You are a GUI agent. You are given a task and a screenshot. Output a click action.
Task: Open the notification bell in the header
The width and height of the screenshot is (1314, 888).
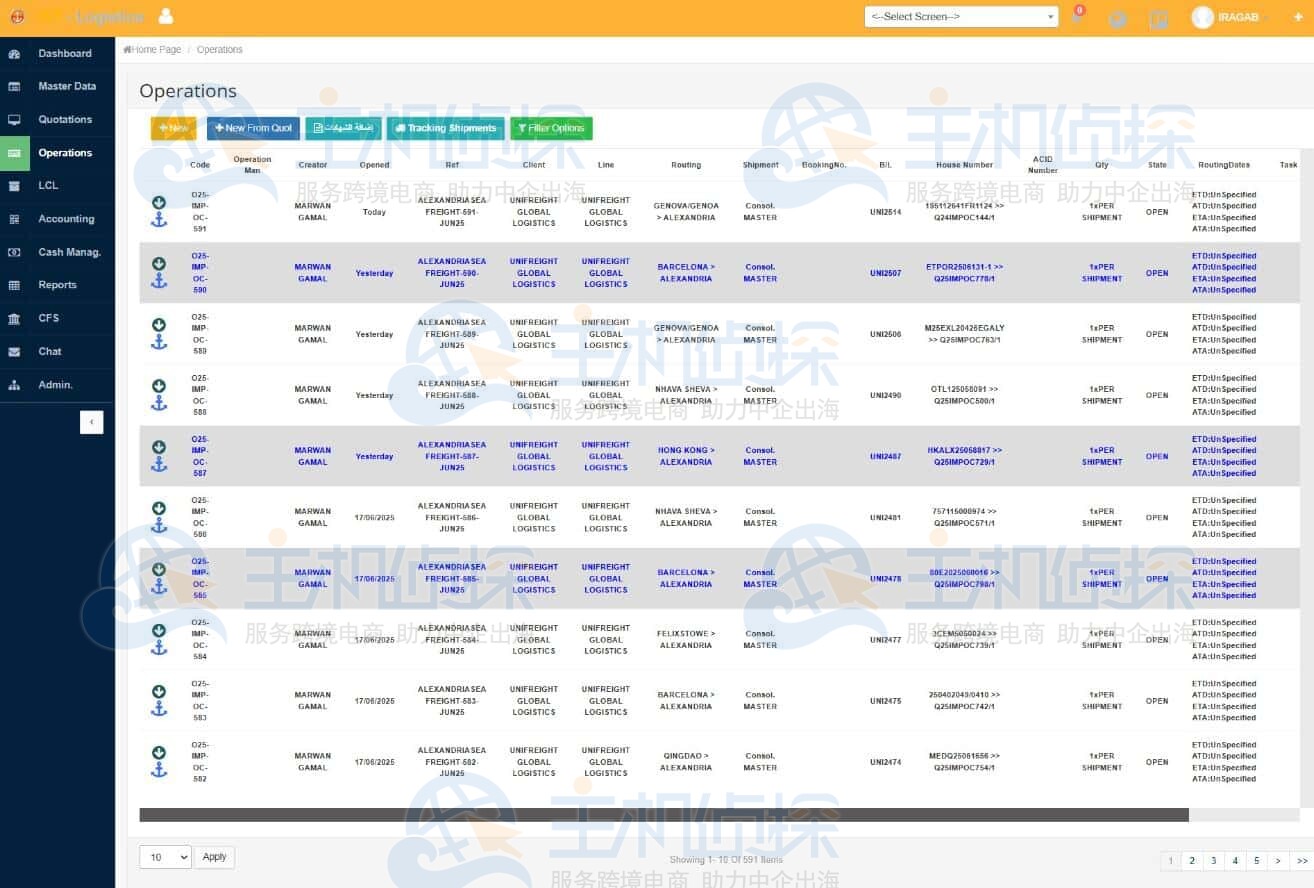(1078, 18)
